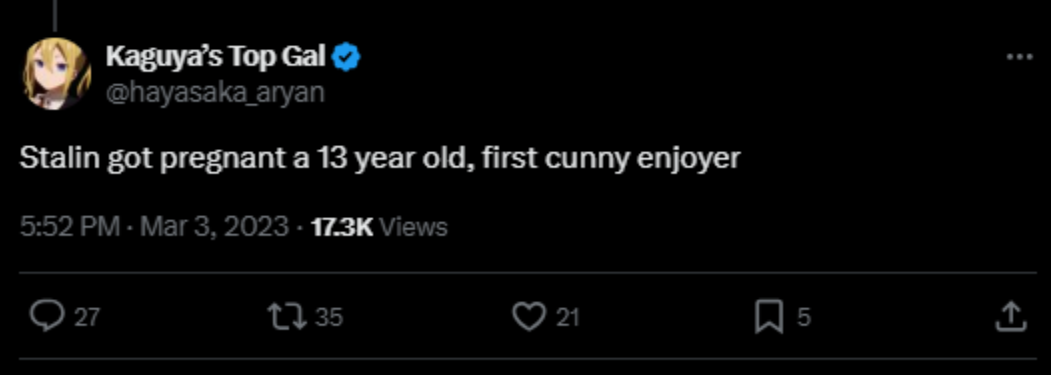Like the post with the heart icon

point(530,316)
